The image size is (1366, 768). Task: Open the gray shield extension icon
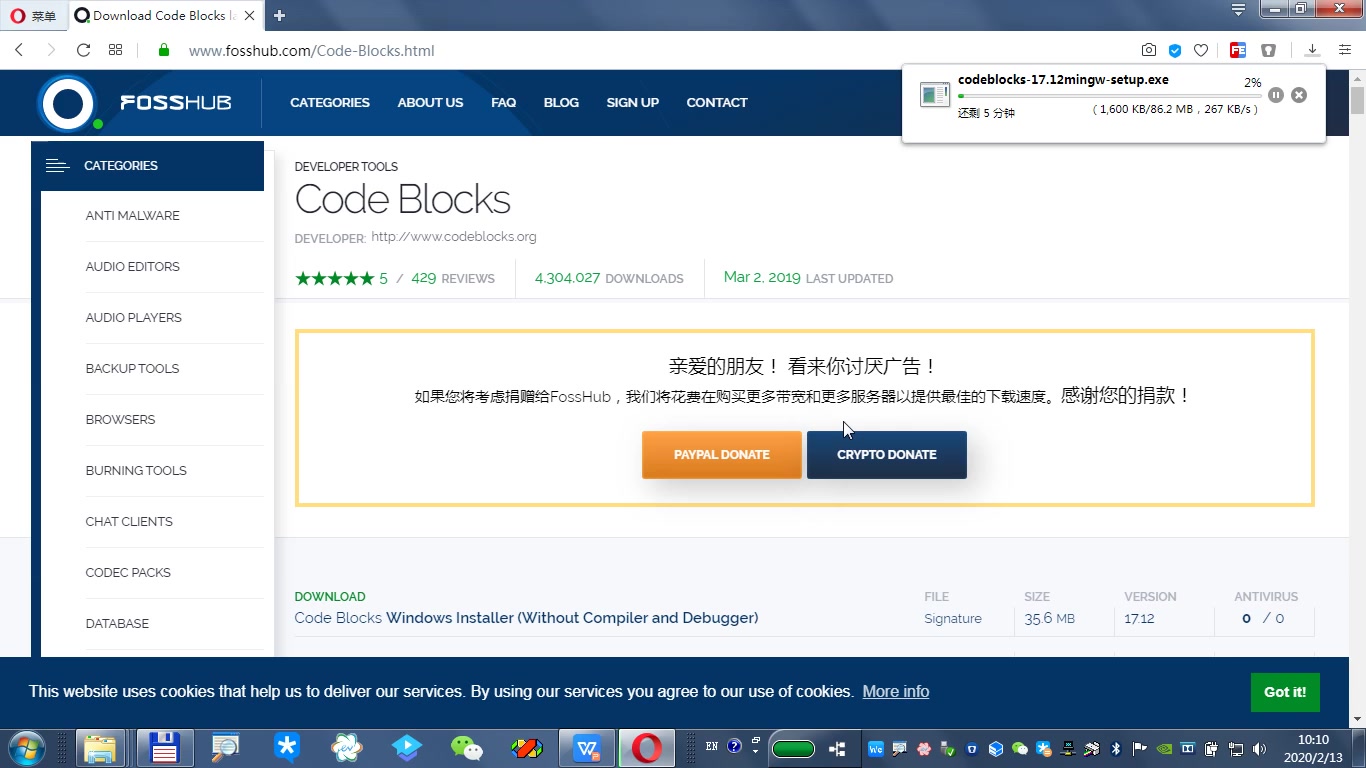[x=1268, y=50]
